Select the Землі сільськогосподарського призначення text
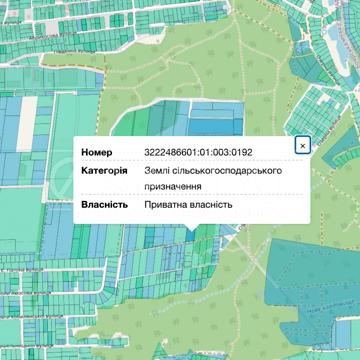 (213, 179)
